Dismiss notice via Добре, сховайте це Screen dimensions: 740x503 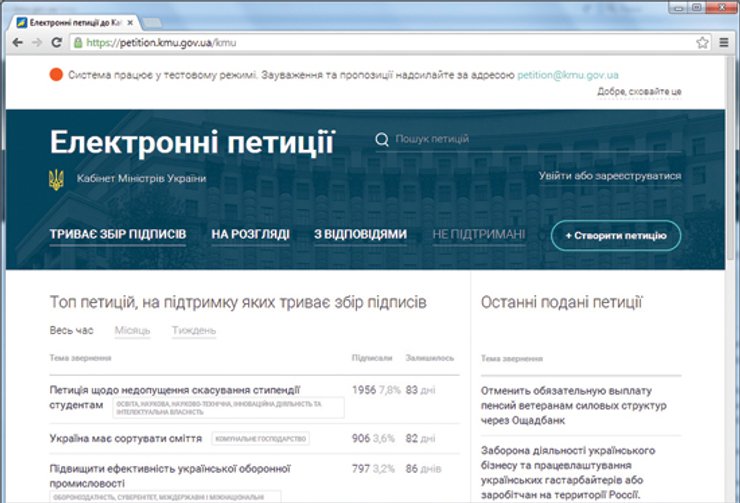639,91
